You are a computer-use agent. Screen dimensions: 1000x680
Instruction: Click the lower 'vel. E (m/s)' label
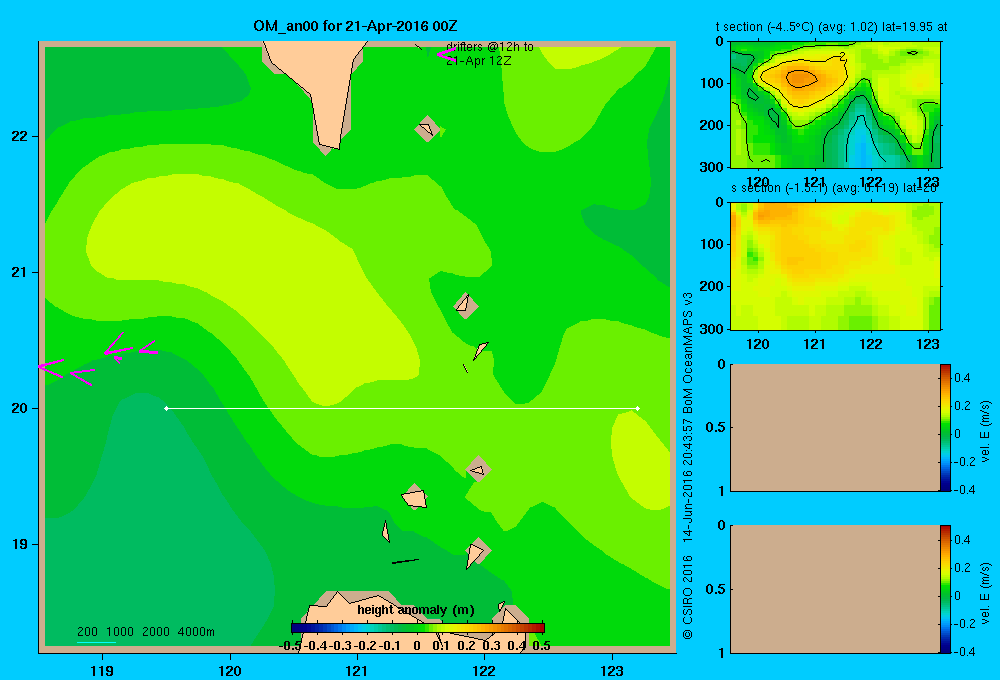tap(986, 593)
